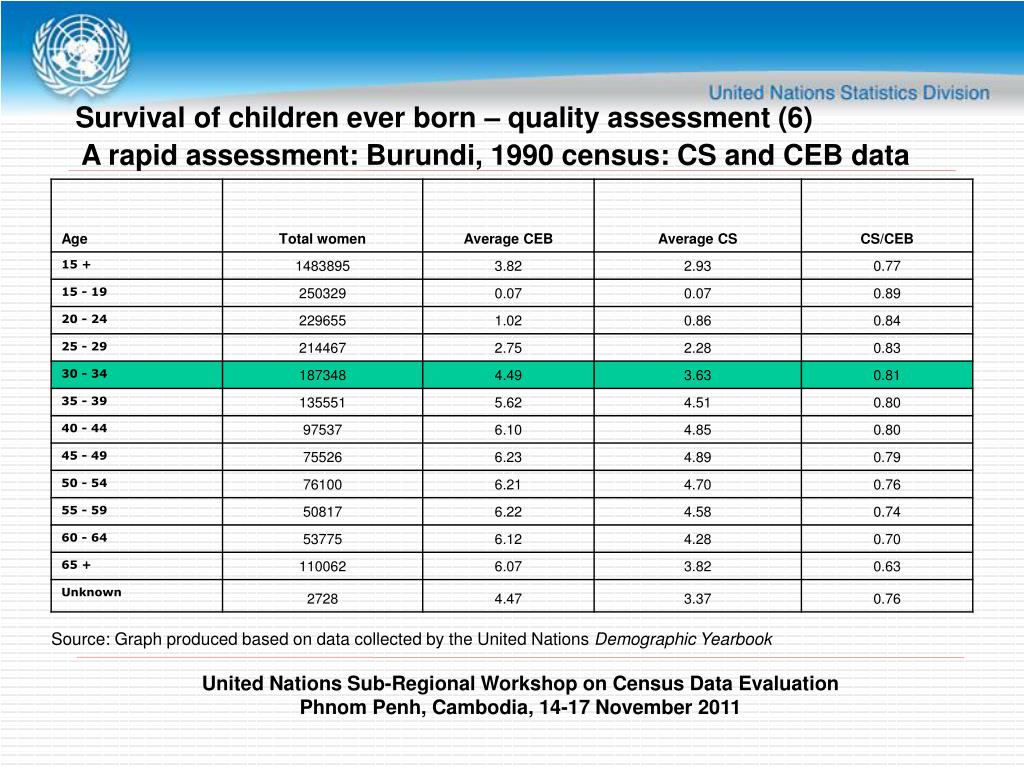Click the 'Average CS' column header

pyautogui.click(x=697, y=239)
